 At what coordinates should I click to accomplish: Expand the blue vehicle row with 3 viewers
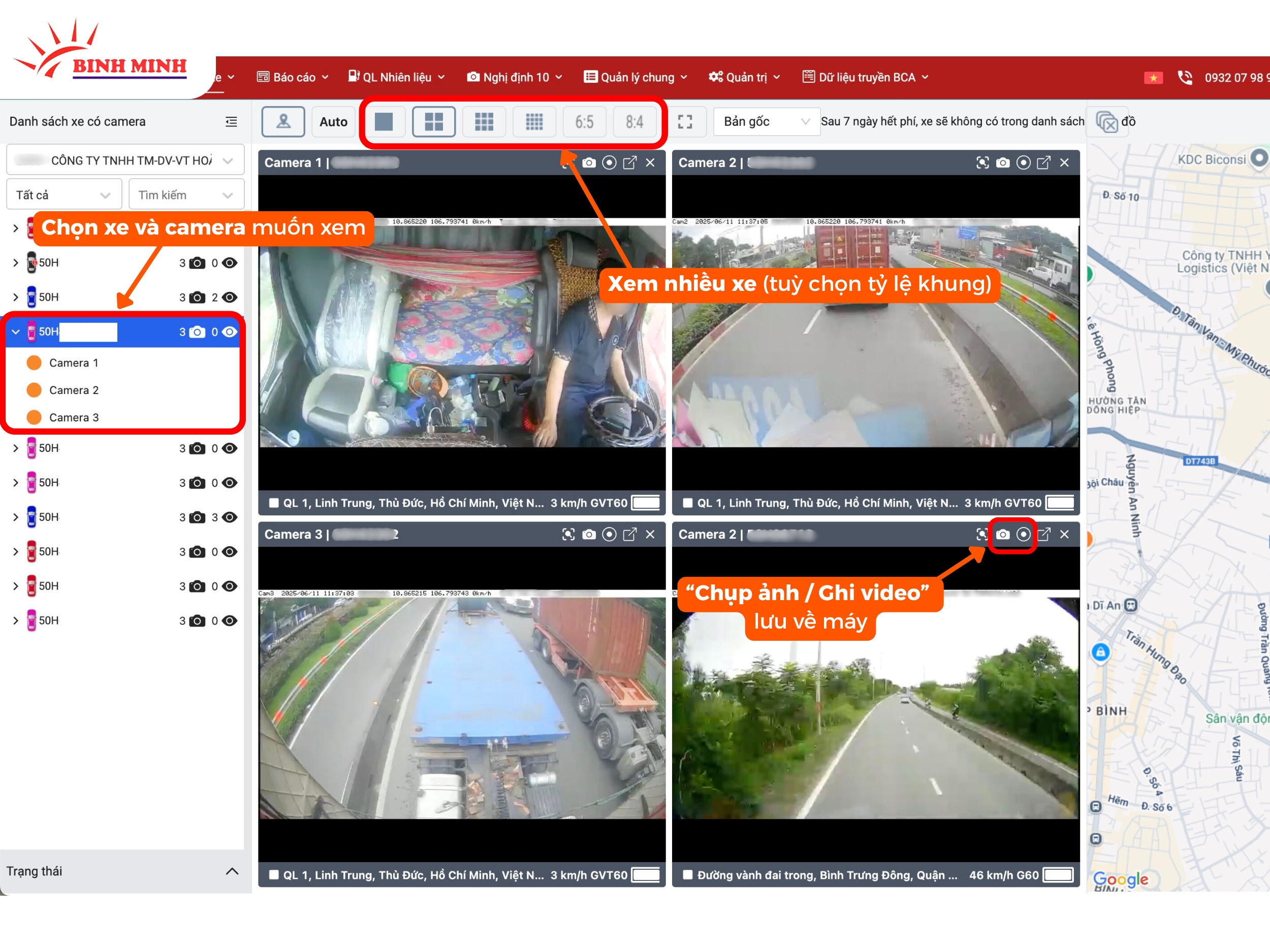point(16,517)
